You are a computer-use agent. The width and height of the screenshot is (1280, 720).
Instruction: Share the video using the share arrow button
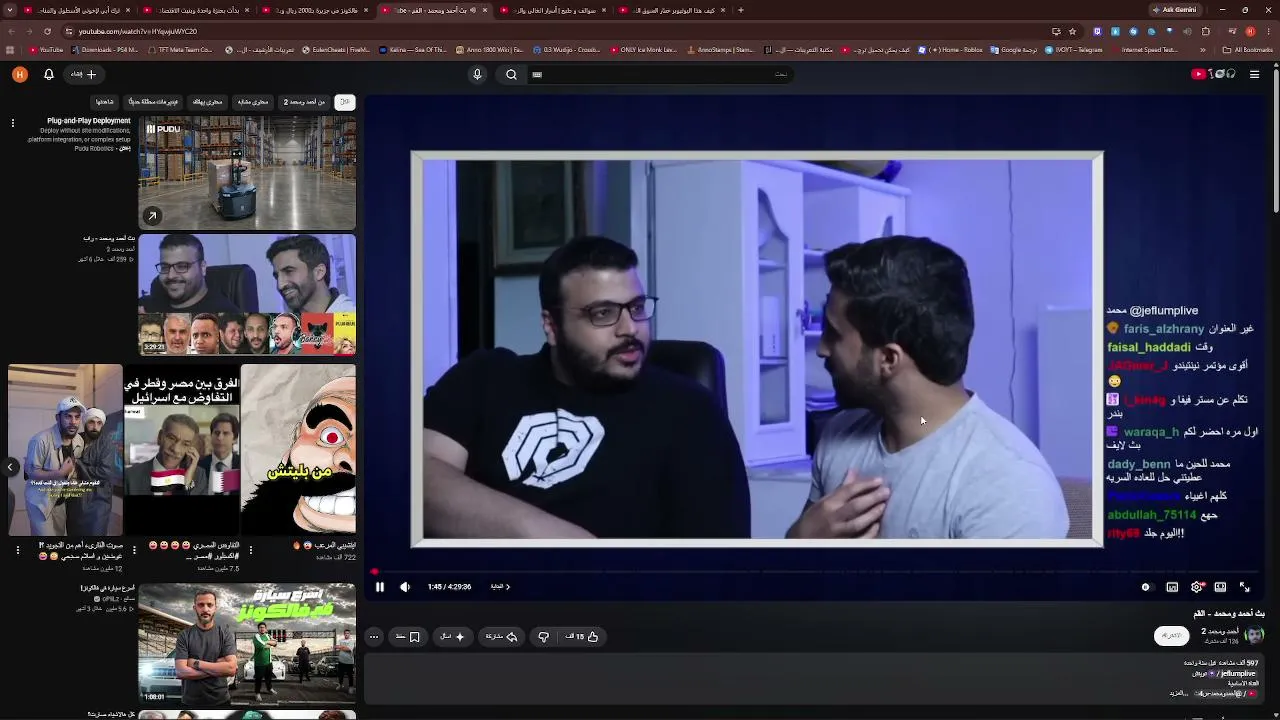tap(502, 636)
